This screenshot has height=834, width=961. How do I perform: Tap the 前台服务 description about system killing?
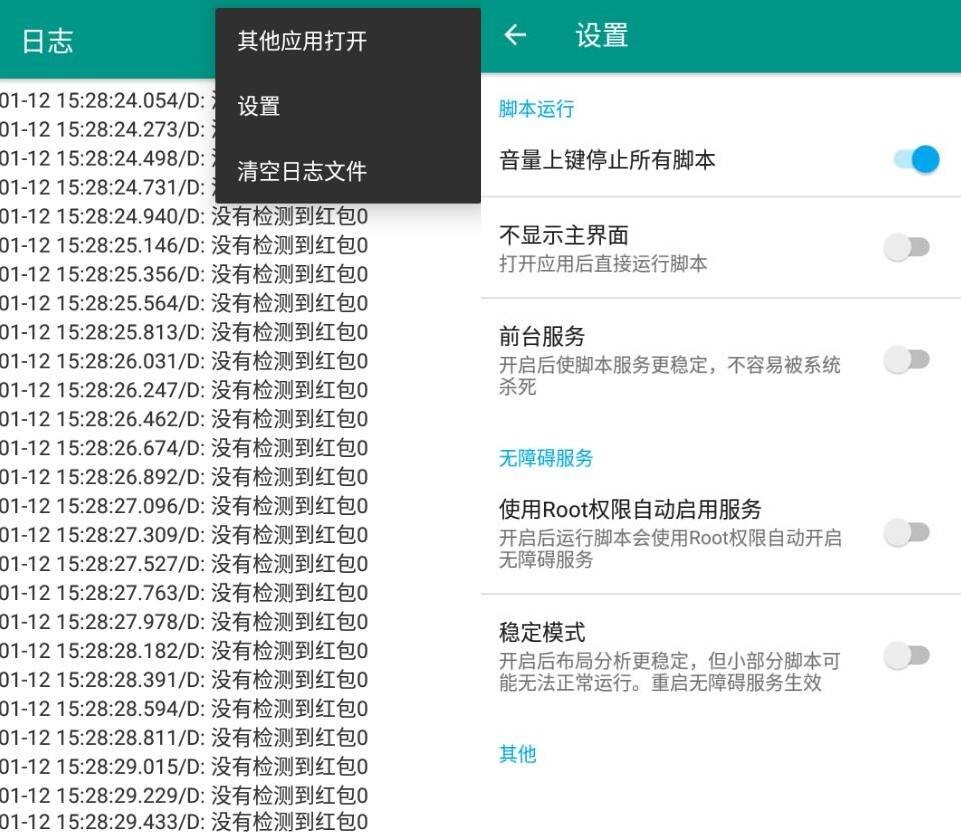click(x=669, y=376)
